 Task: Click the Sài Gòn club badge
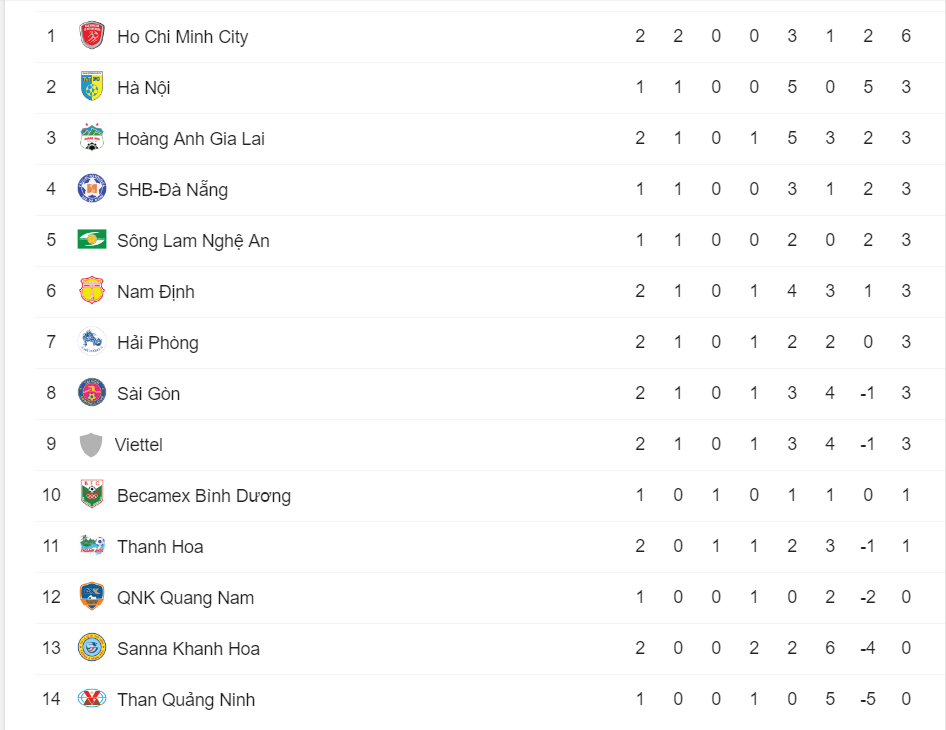[x=92, y=392]
